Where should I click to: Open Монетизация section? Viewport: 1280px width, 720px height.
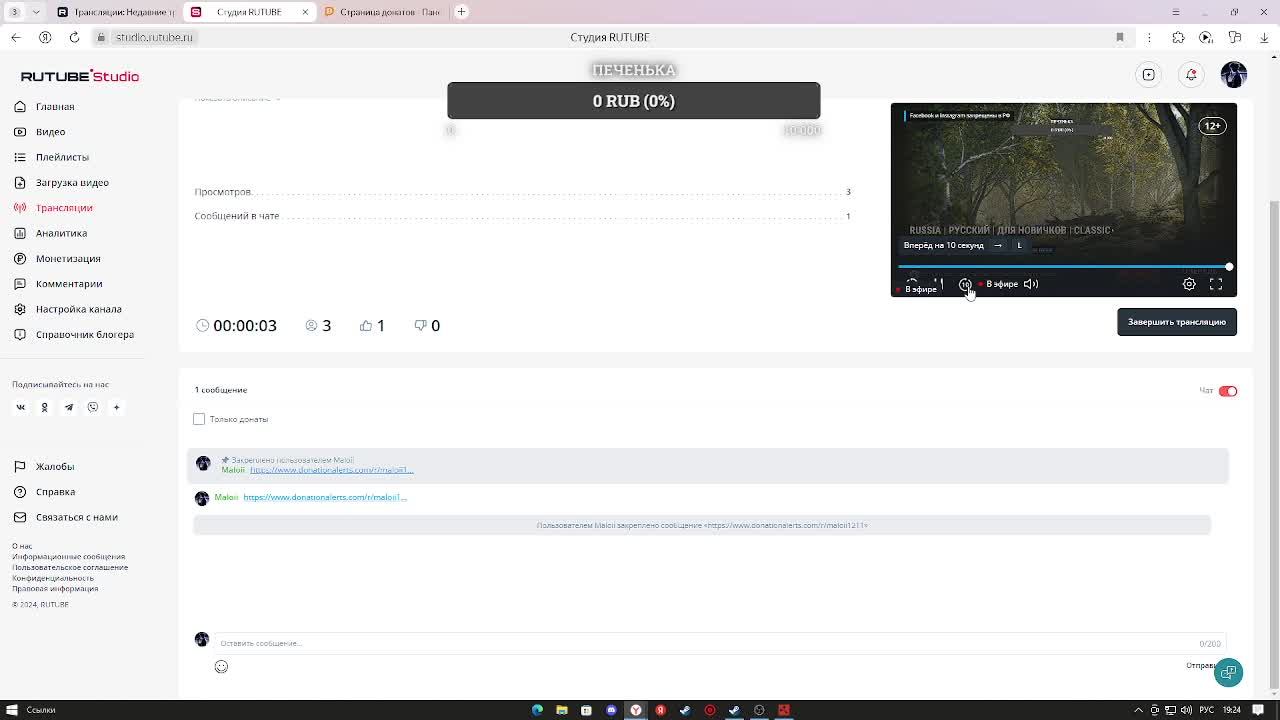(57, 258)
